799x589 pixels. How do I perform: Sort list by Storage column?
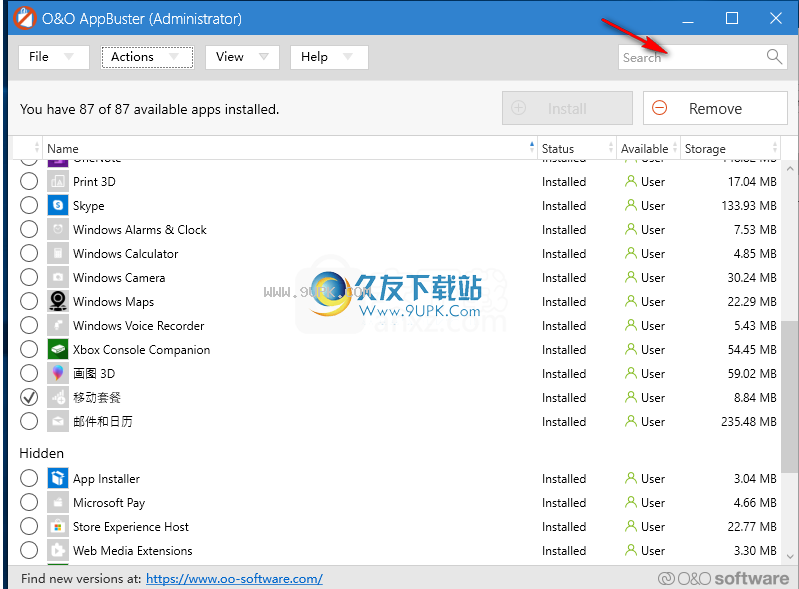point(730,148)
